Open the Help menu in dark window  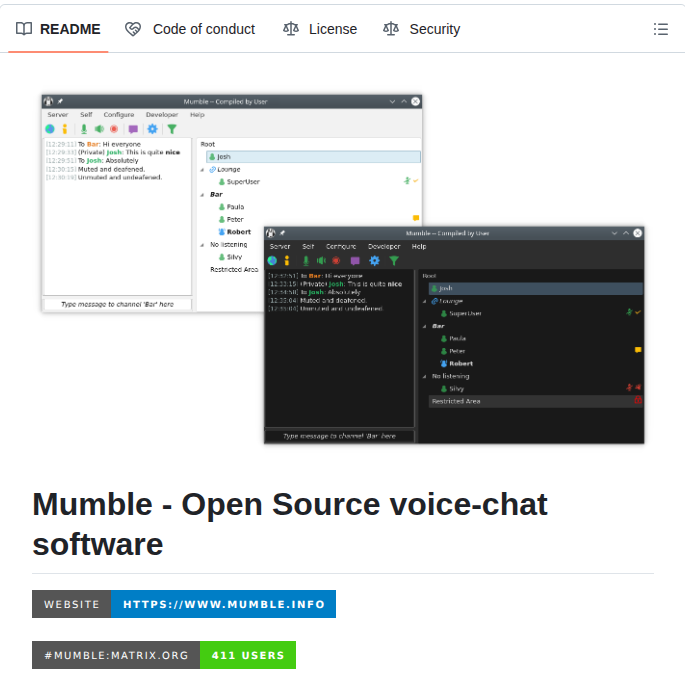tap(419, 246)
